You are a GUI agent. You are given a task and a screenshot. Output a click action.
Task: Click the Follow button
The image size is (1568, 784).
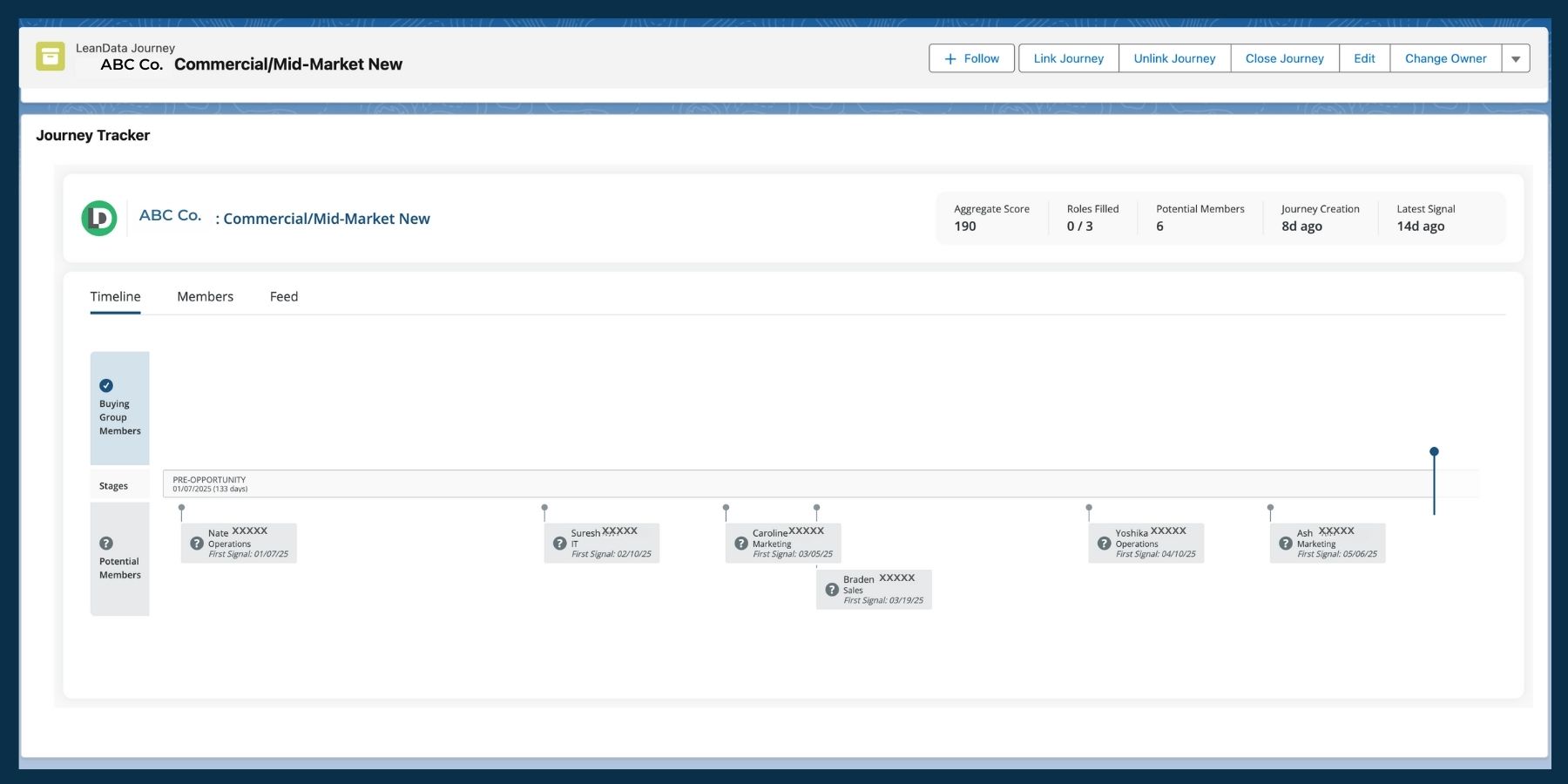[x=971, y=57]
